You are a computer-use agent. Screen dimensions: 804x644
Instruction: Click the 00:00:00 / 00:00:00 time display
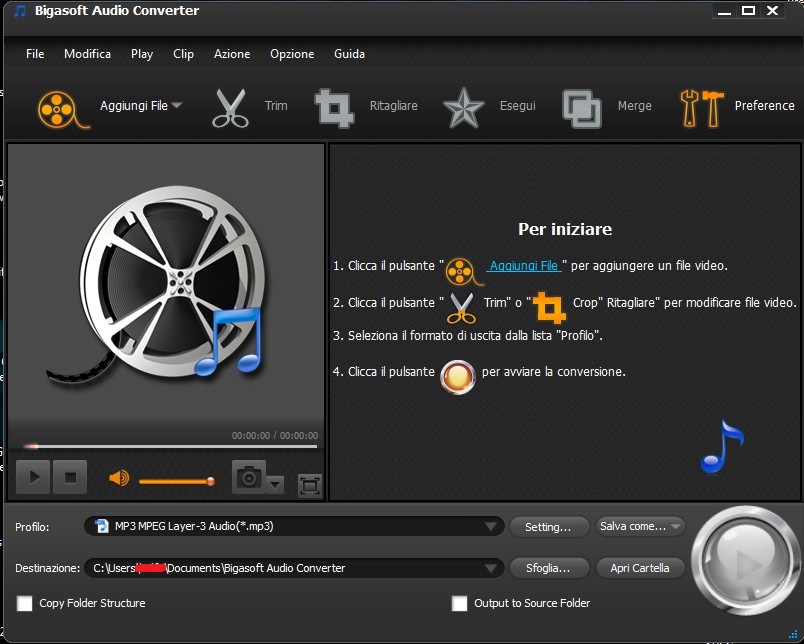[x=275, y=436]
